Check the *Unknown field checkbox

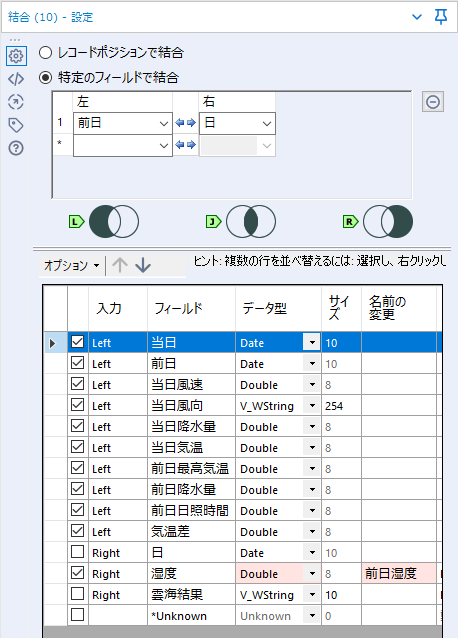click(78, 615)
